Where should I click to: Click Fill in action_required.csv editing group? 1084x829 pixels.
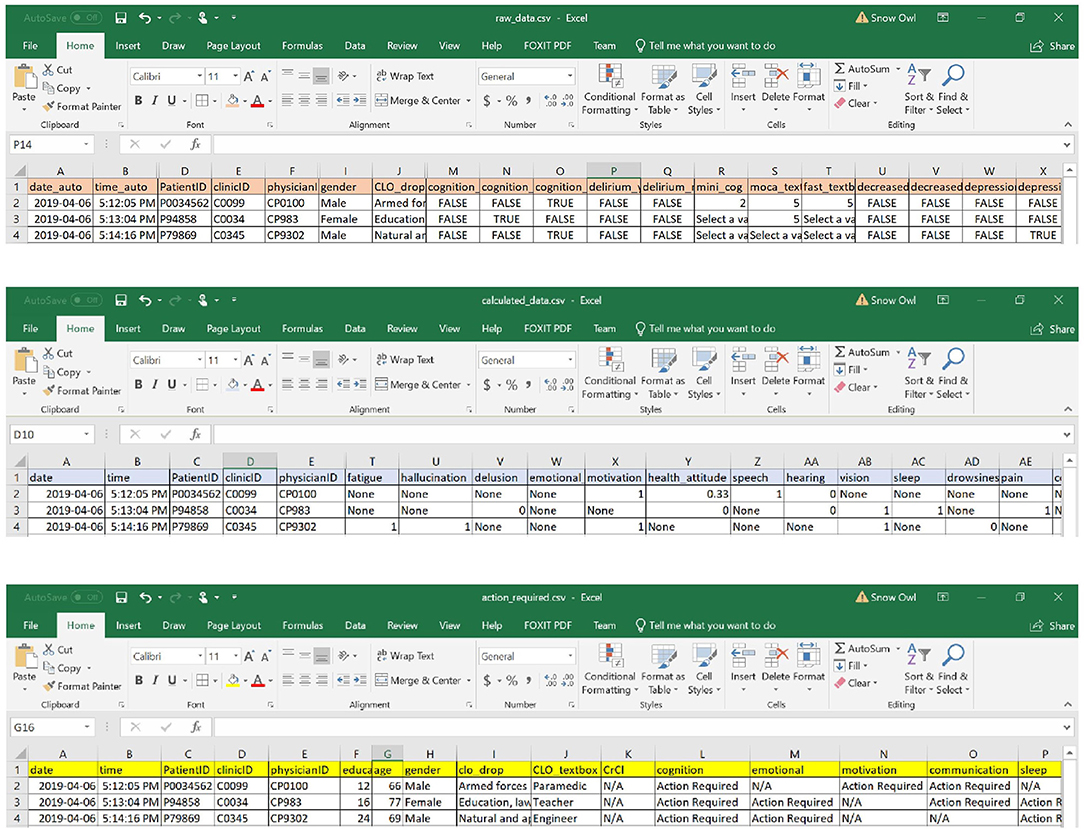tap(851, 665)
